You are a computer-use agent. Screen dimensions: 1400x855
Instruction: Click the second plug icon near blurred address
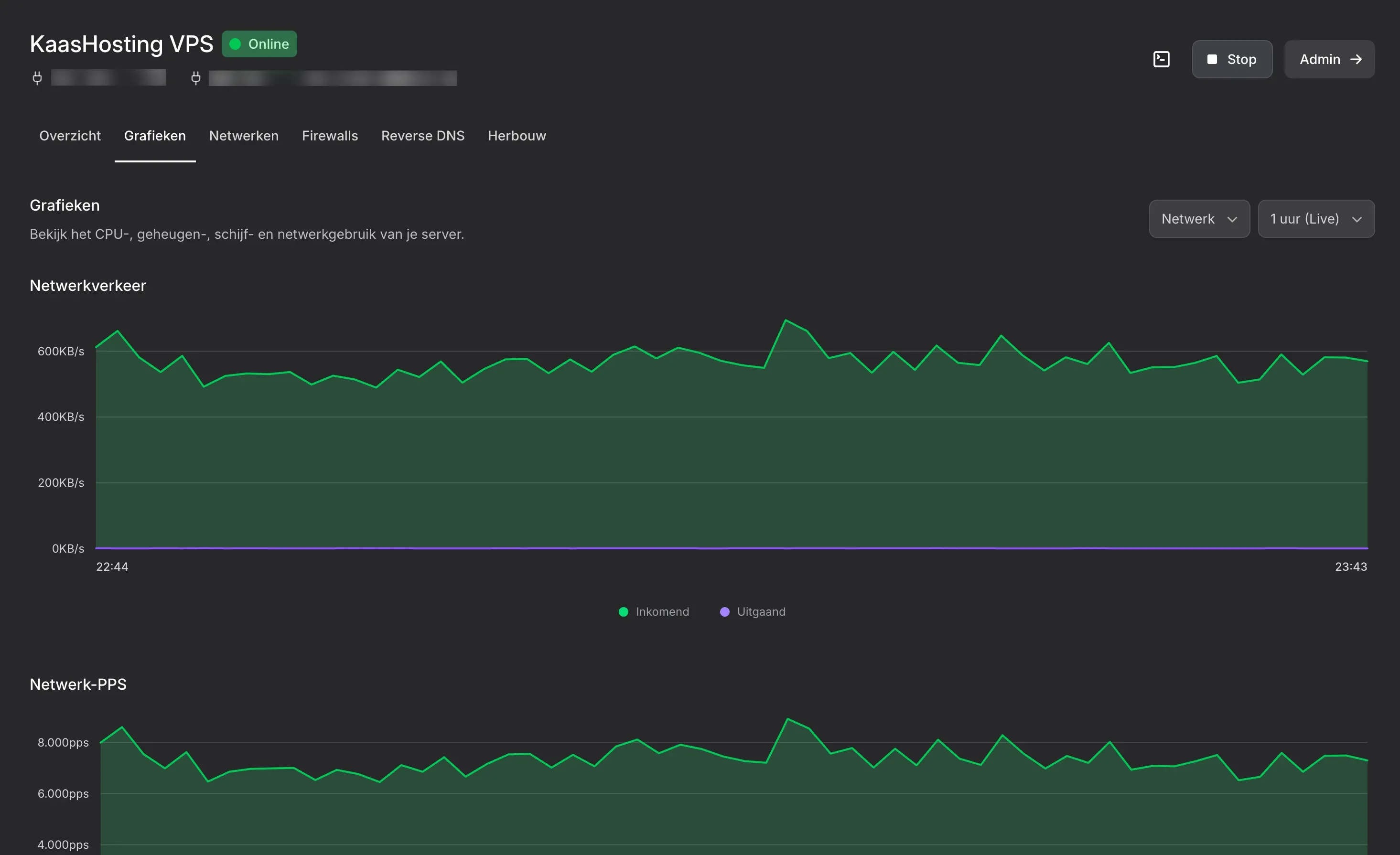click(x=195, y=78)
